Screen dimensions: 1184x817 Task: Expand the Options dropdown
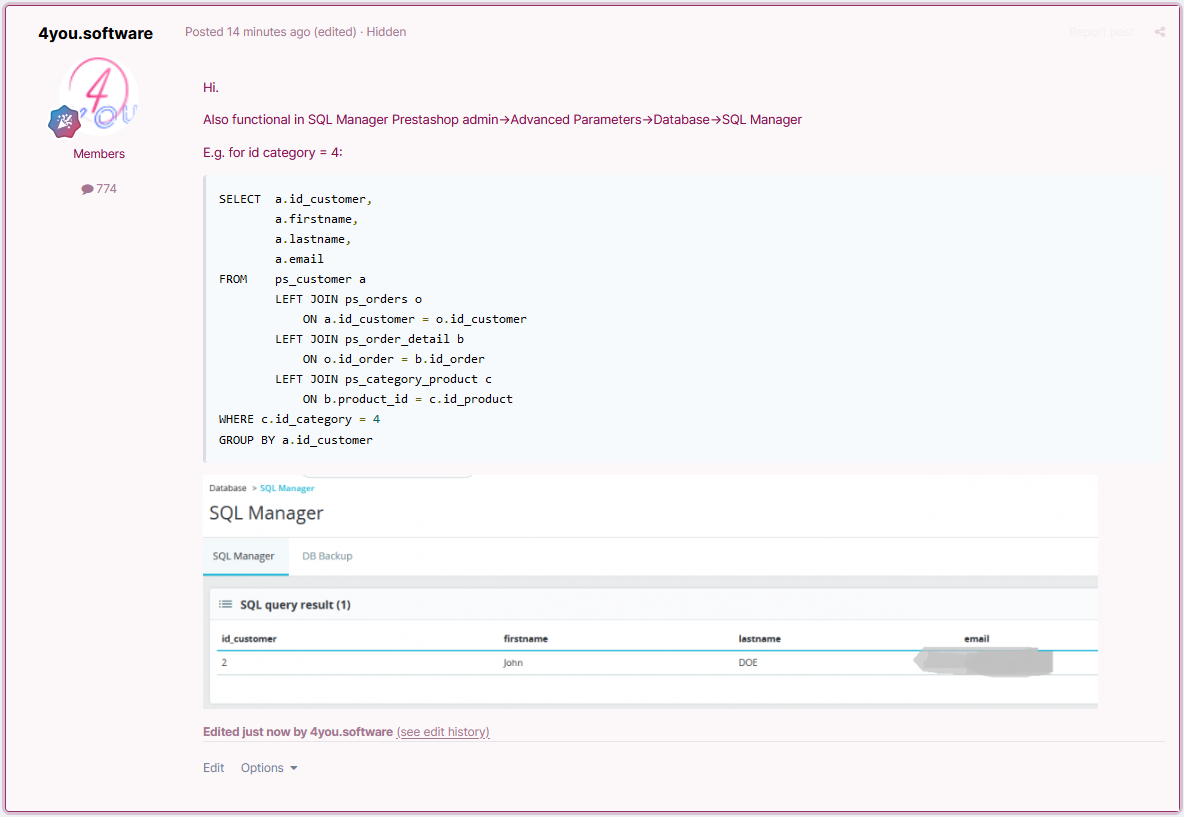click(x=269, y=768)
